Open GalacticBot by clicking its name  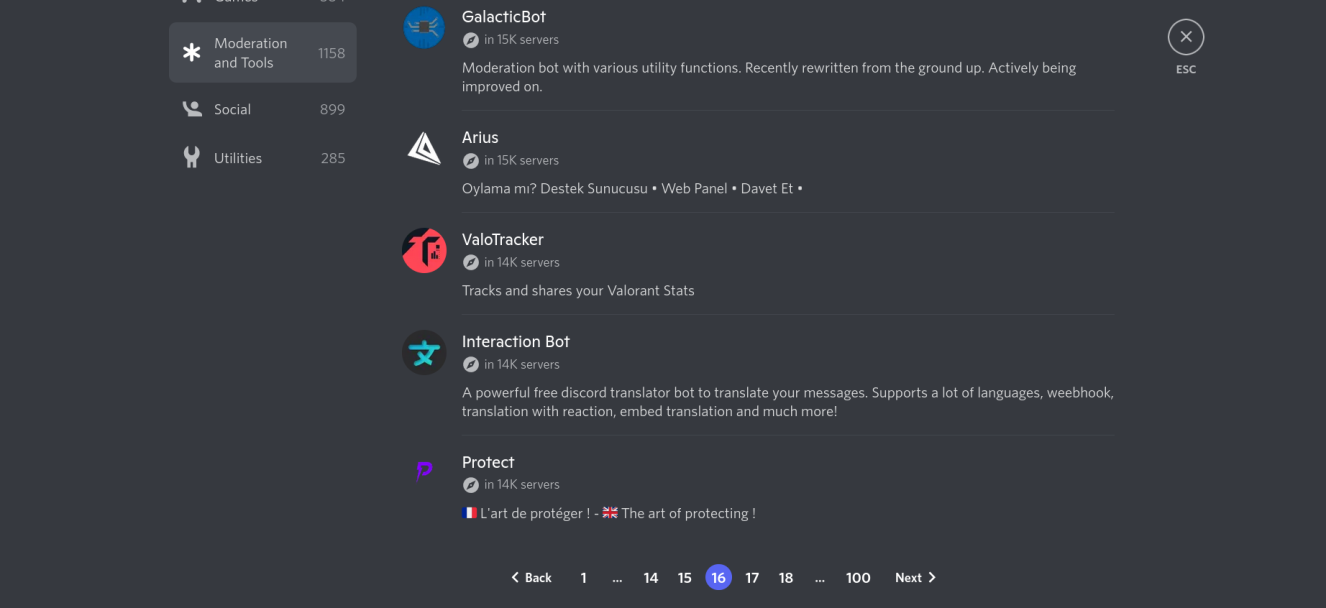point(504,16)
